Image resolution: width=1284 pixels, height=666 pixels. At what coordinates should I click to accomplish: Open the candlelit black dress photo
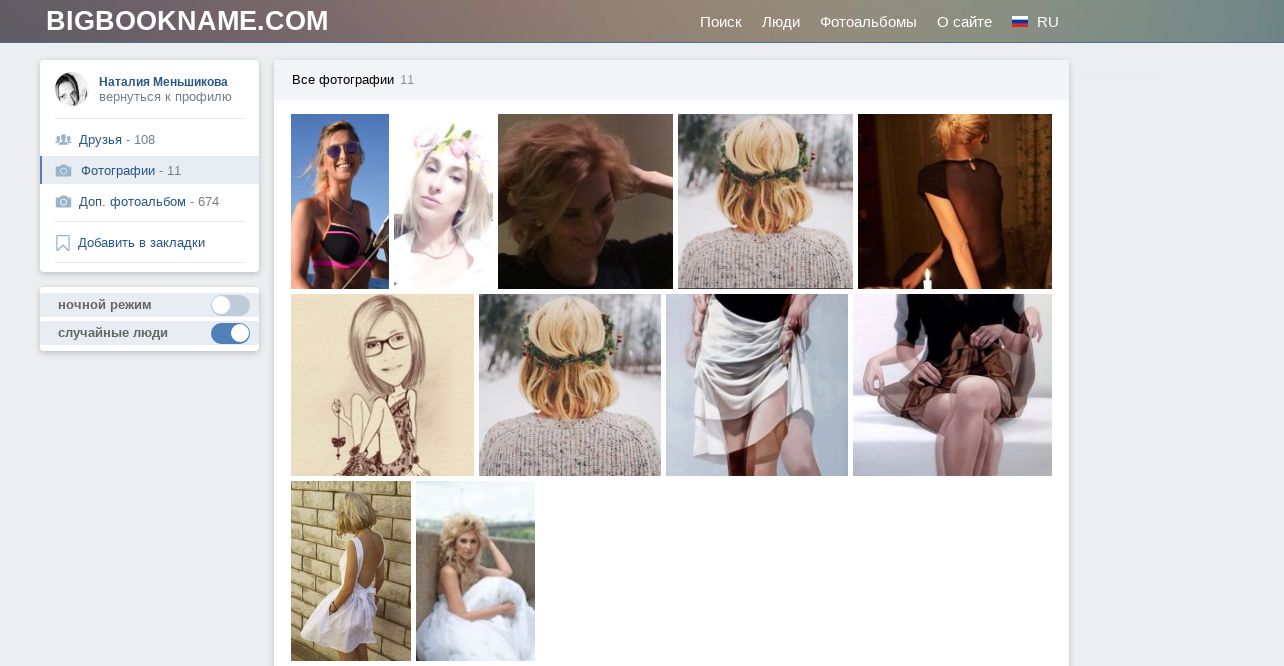point(955,201)
